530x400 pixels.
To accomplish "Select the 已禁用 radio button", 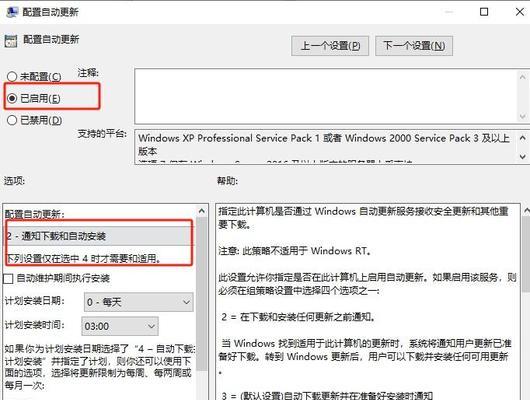I will pyautogui.click(x=12, y=120).
